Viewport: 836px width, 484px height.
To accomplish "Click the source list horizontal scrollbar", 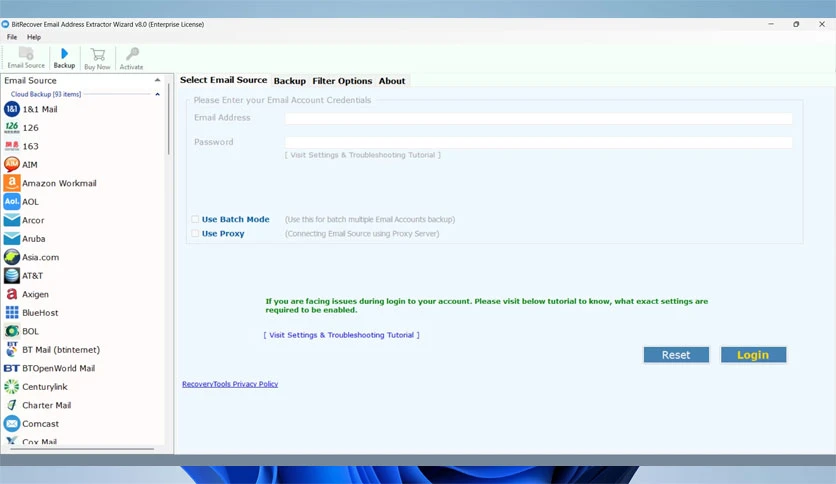I will [82, 449].
